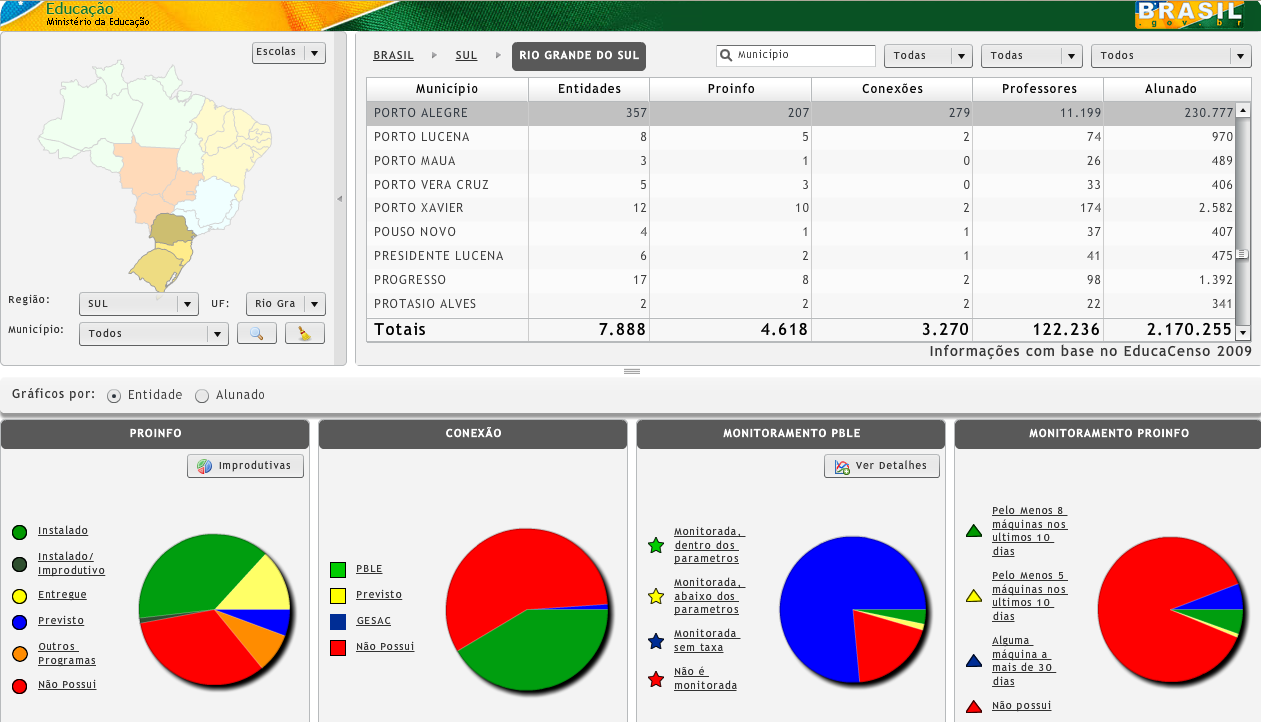
Task: Click the red Não Possui circle in Proinfo
Action: coord(19,686)
